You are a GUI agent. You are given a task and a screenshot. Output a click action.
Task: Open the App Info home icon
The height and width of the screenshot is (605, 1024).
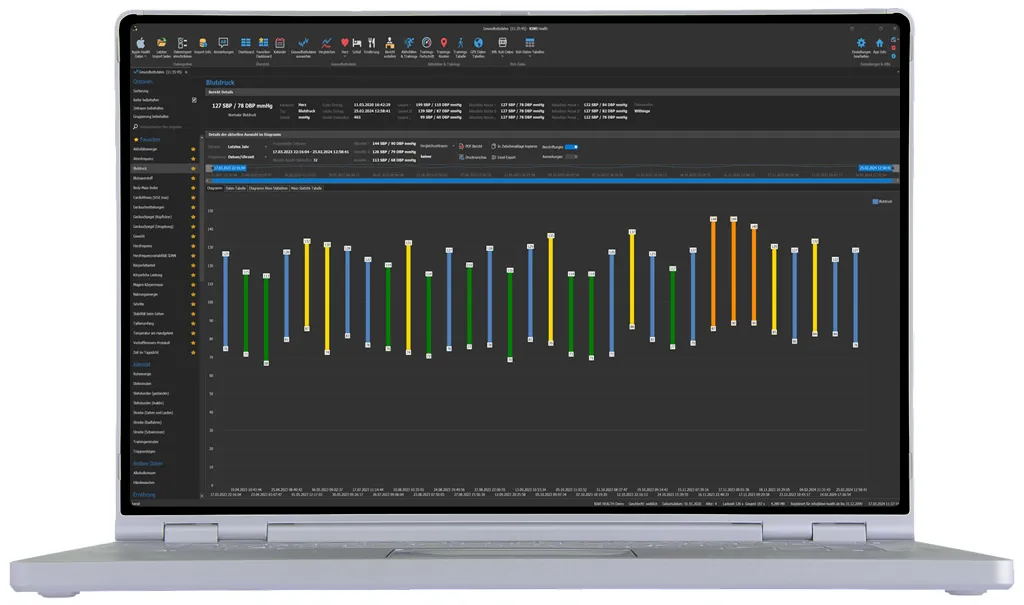coord(879,44)
